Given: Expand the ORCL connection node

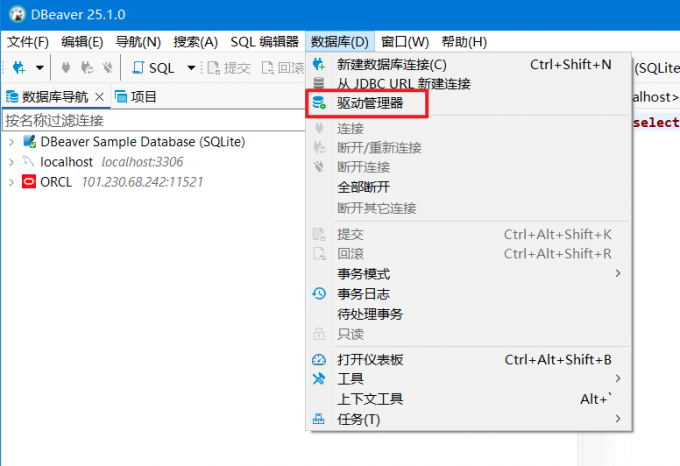Looking at the screenshot, I should (x=12, y=182).
